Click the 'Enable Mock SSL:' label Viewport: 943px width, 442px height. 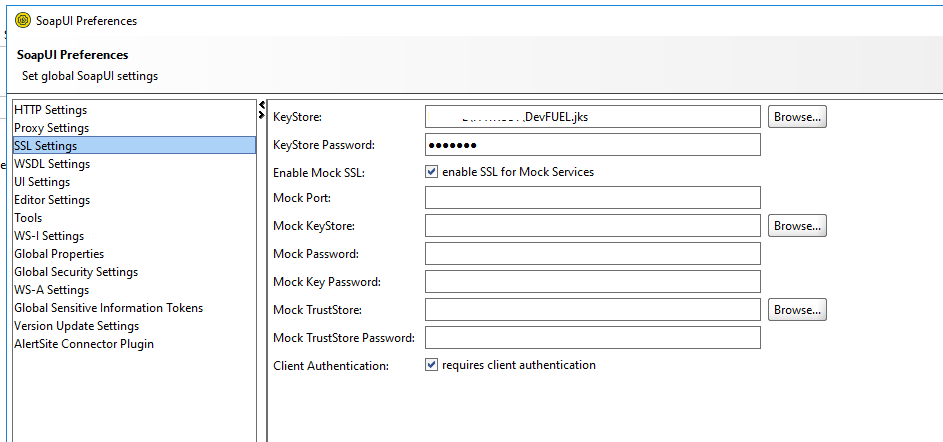point(319,173)
